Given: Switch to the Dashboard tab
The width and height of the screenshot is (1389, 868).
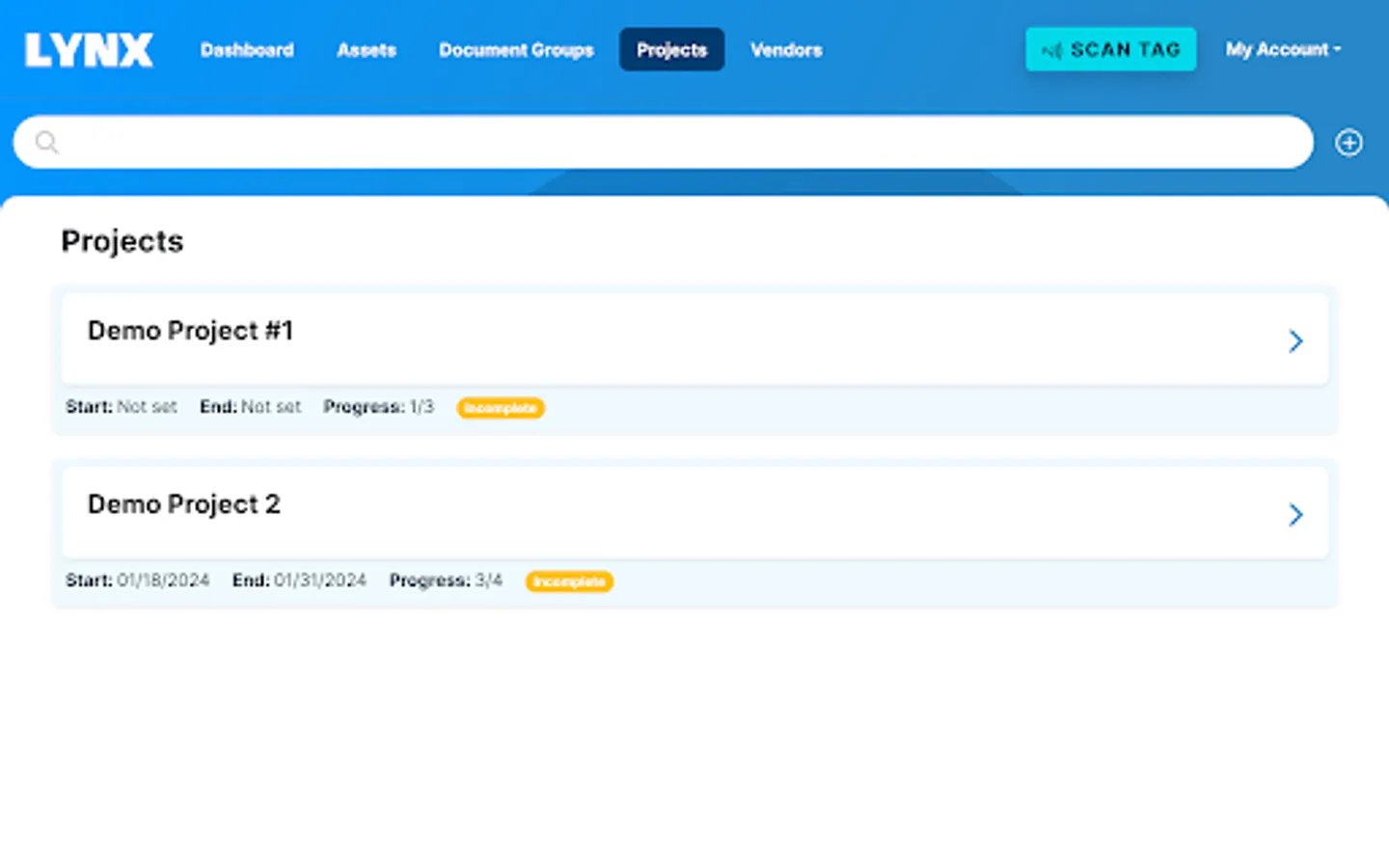Looking at the screenshot, I should click(x=247, y=49).
